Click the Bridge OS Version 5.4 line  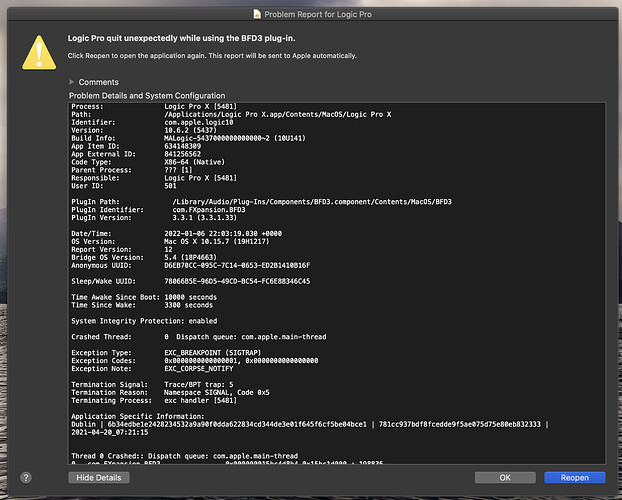[x=144, y=257]
